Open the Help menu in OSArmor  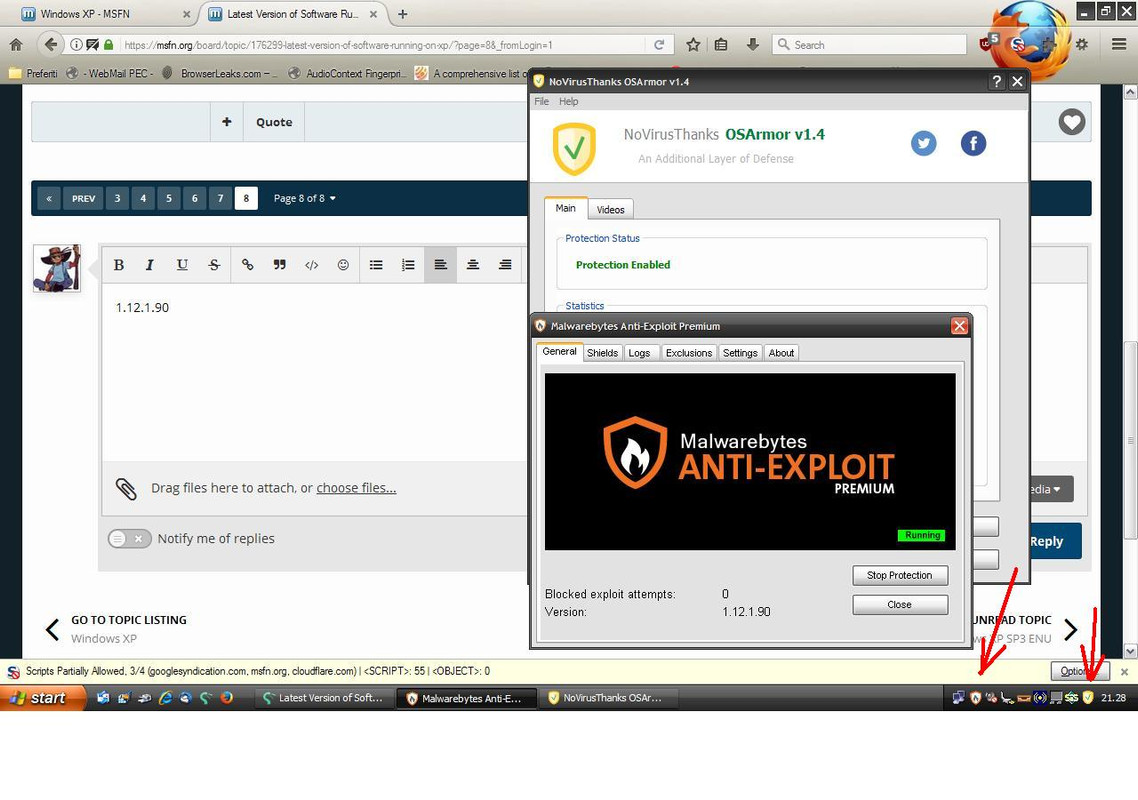[568, 102]
